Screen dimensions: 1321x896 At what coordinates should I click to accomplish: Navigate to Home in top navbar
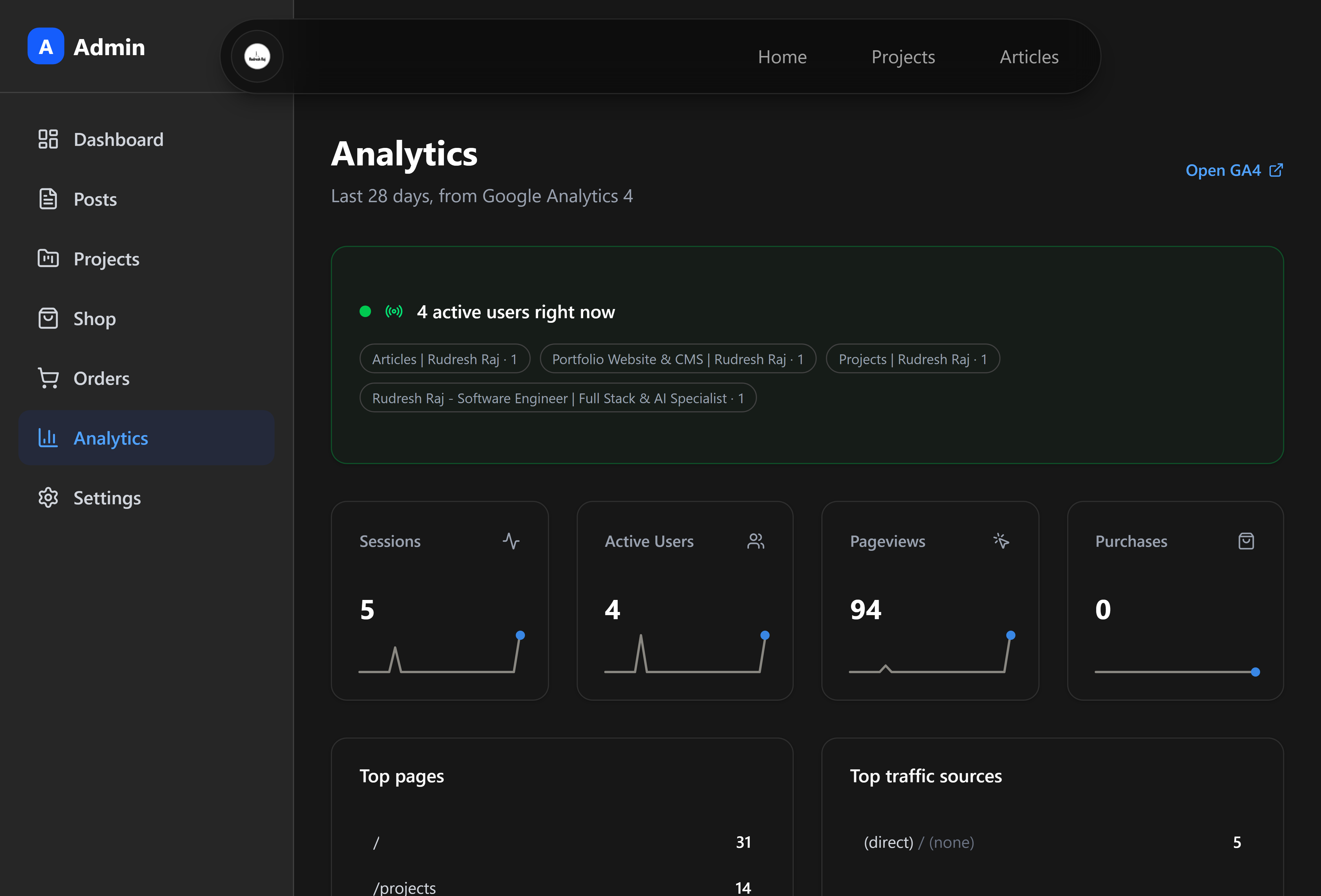(782, 57)
